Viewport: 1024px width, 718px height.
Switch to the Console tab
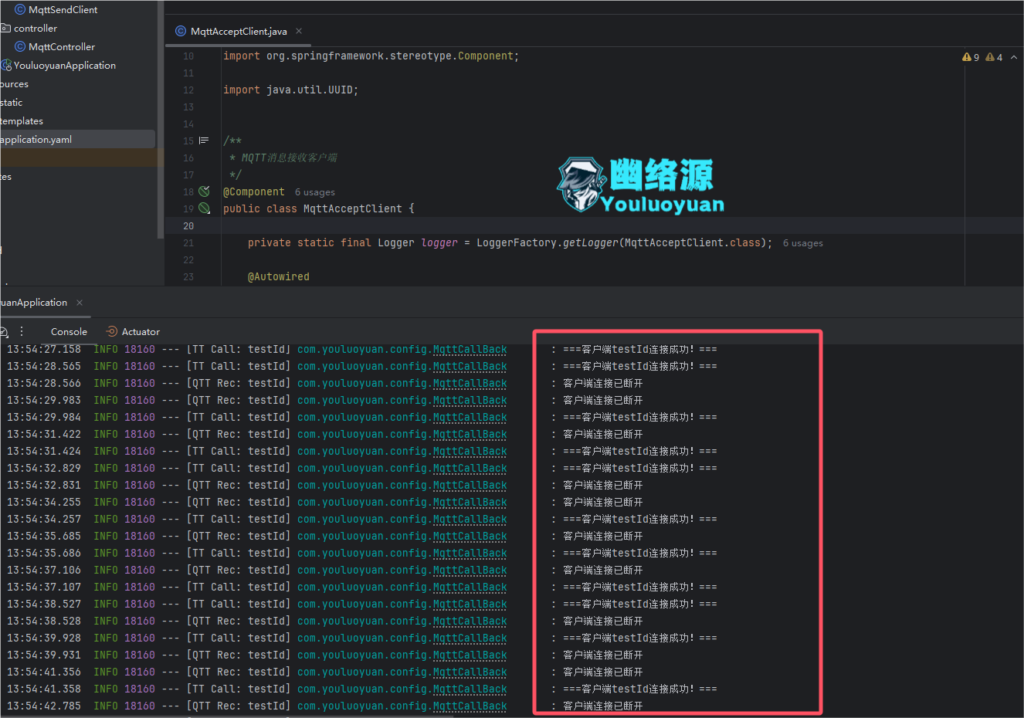pyautogui.click(x=69, y=332)
